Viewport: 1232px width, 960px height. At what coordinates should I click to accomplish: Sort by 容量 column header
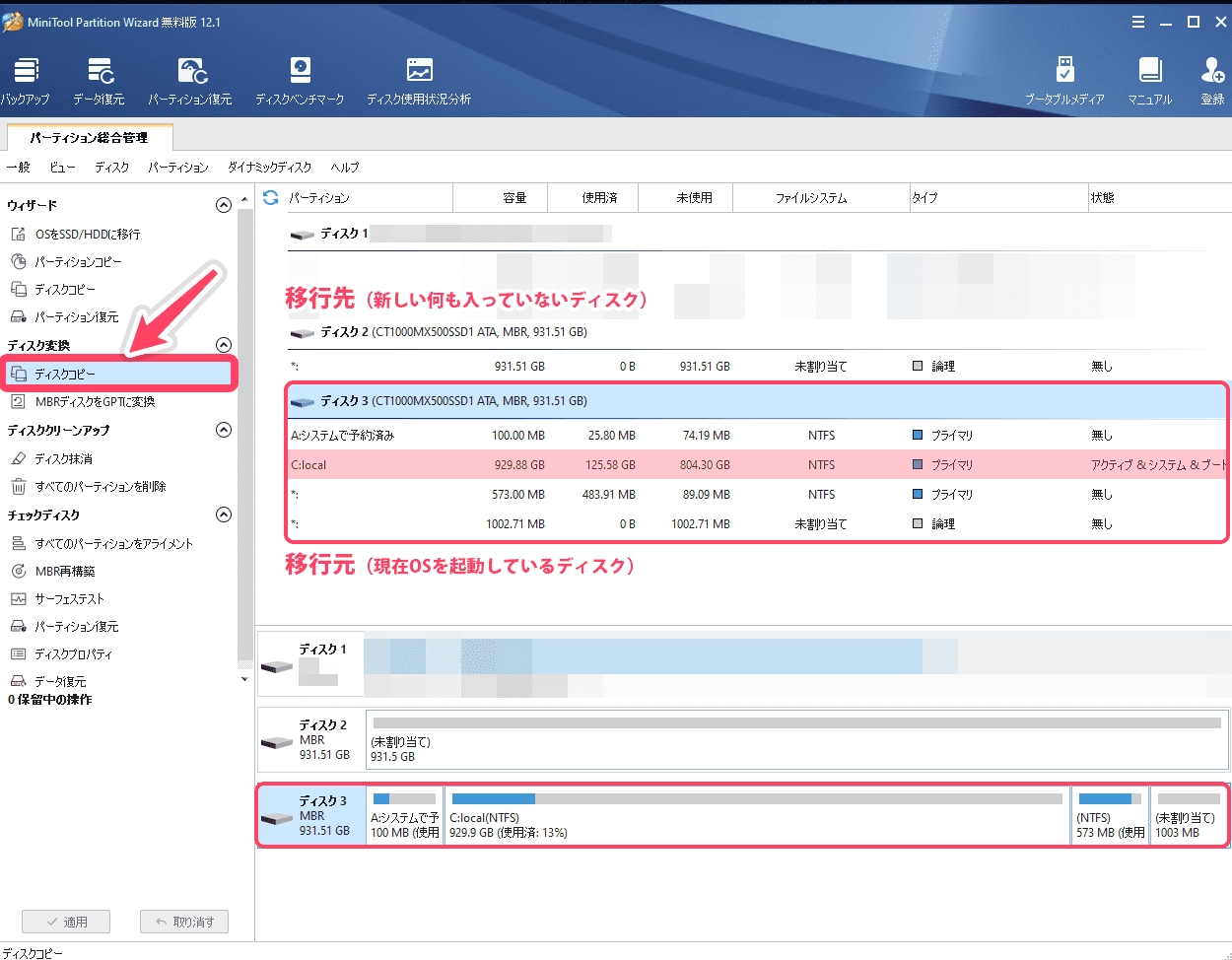[500, 198]
